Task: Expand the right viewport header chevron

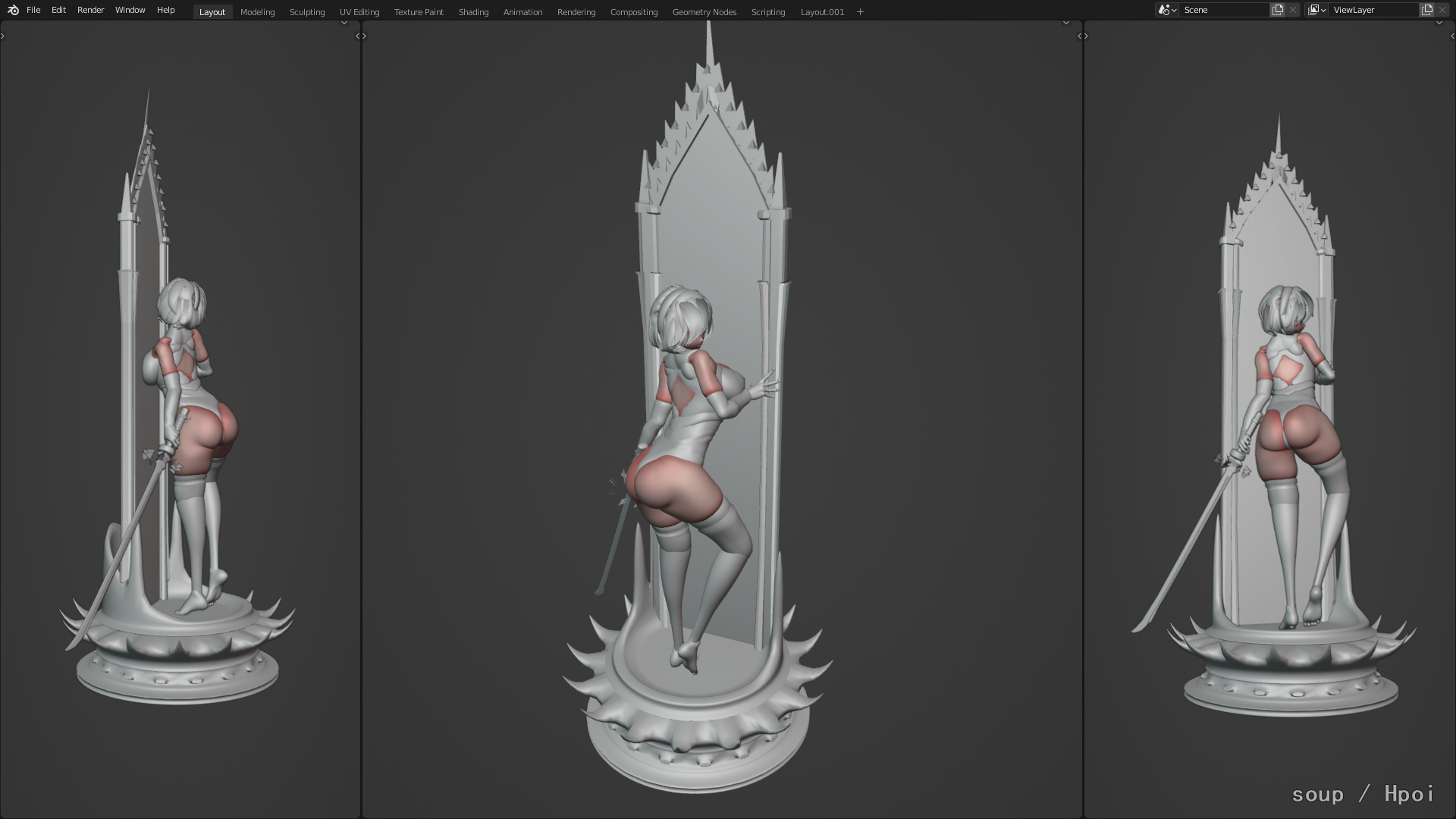Action: pos(1439,23)
